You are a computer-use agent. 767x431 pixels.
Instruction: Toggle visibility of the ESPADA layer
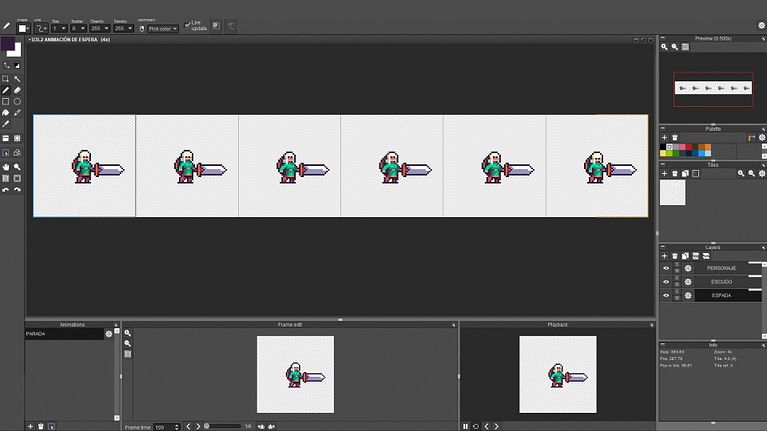666,296
